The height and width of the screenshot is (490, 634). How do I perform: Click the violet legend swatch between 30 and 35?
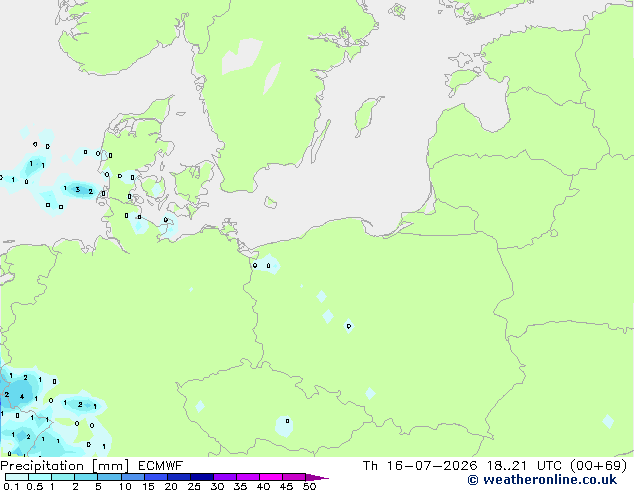pos(225,477)
